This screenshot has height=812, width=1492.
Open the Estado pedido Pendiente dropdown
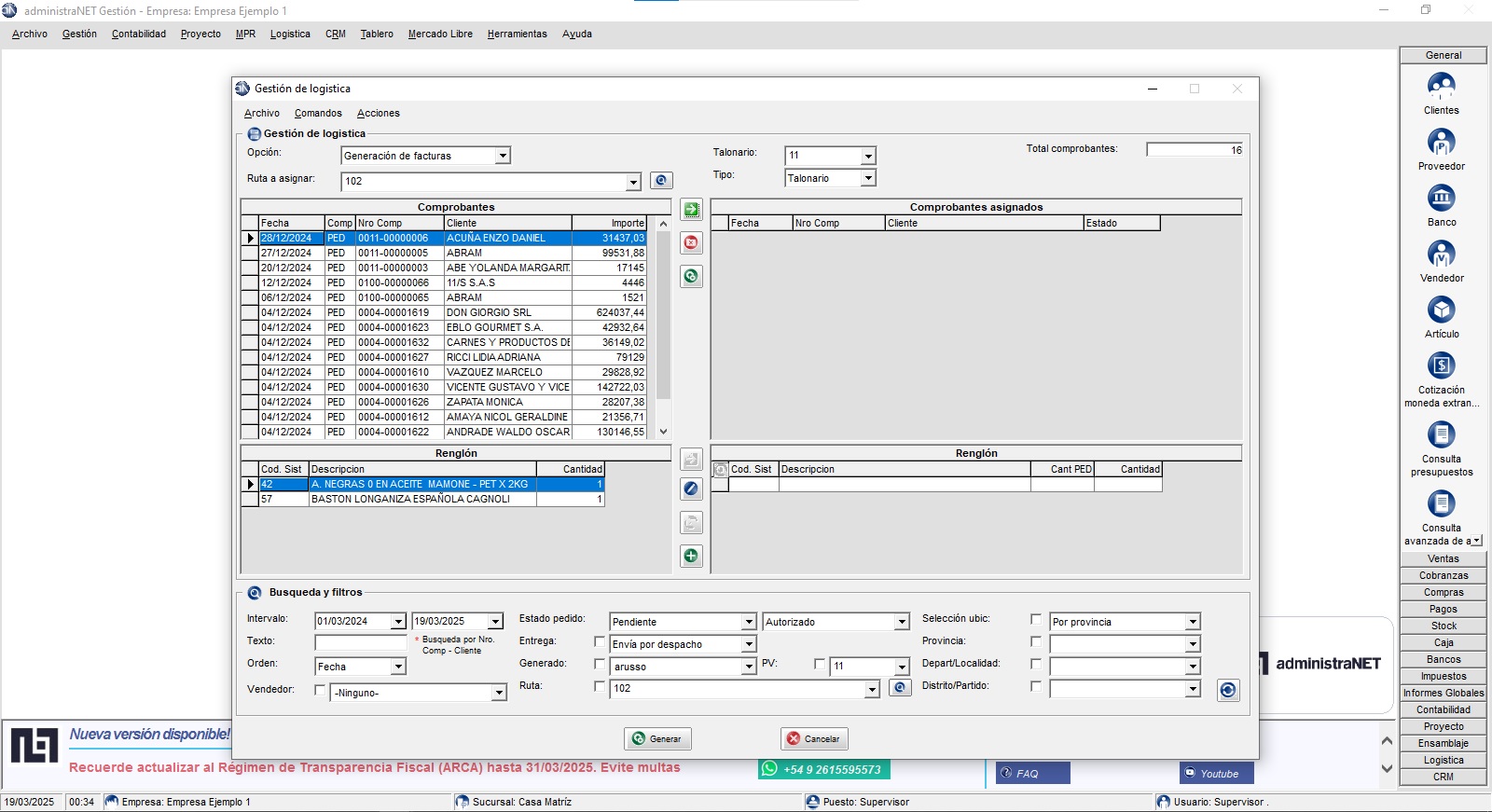click(748, 622)
